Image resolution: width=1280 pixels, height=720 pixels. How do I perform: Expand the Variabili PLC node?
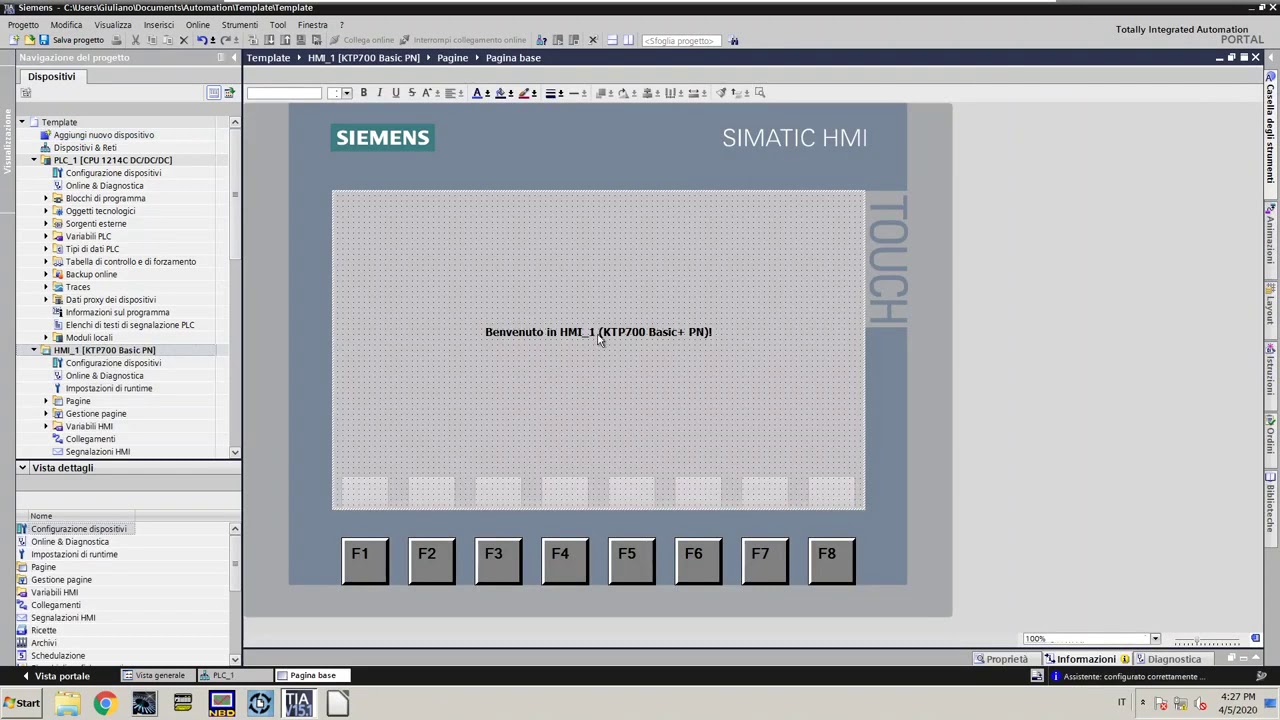pos(45,236)
